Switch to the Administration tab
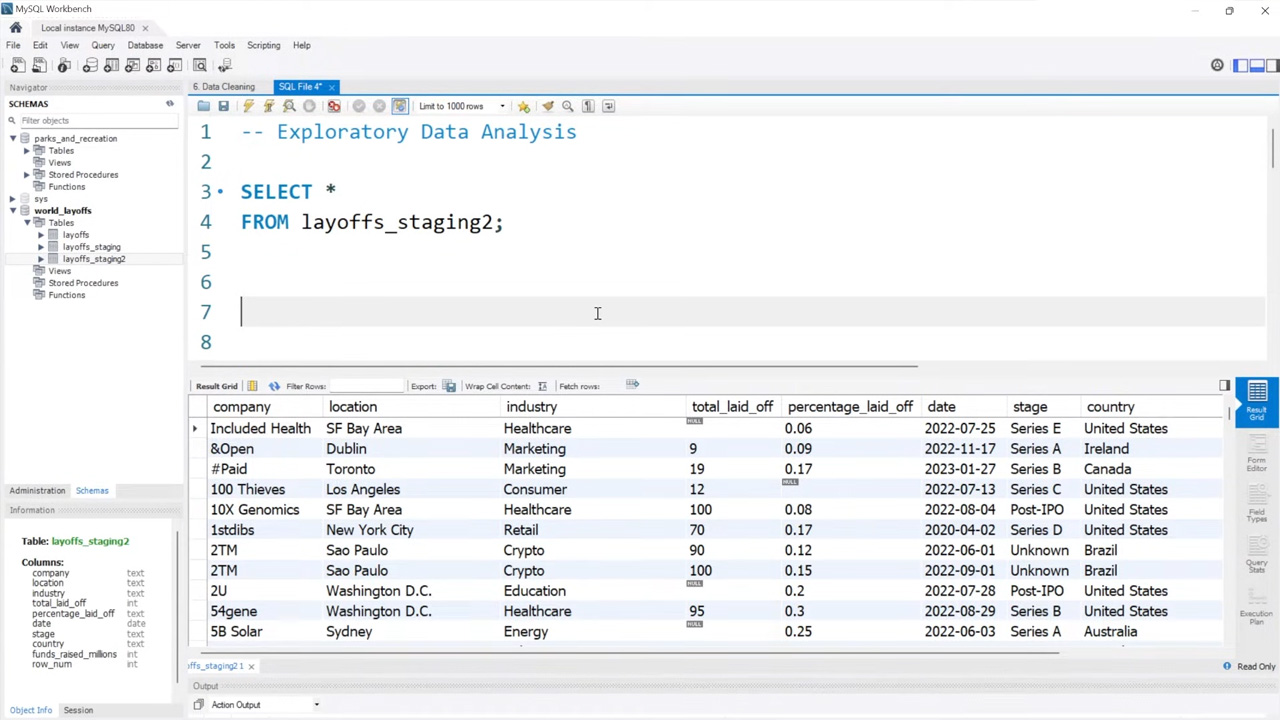 [x=37, y=490]
